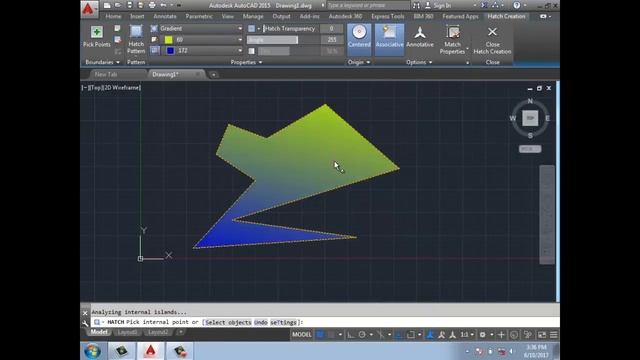Expand the Origin panel

point(359,62)
